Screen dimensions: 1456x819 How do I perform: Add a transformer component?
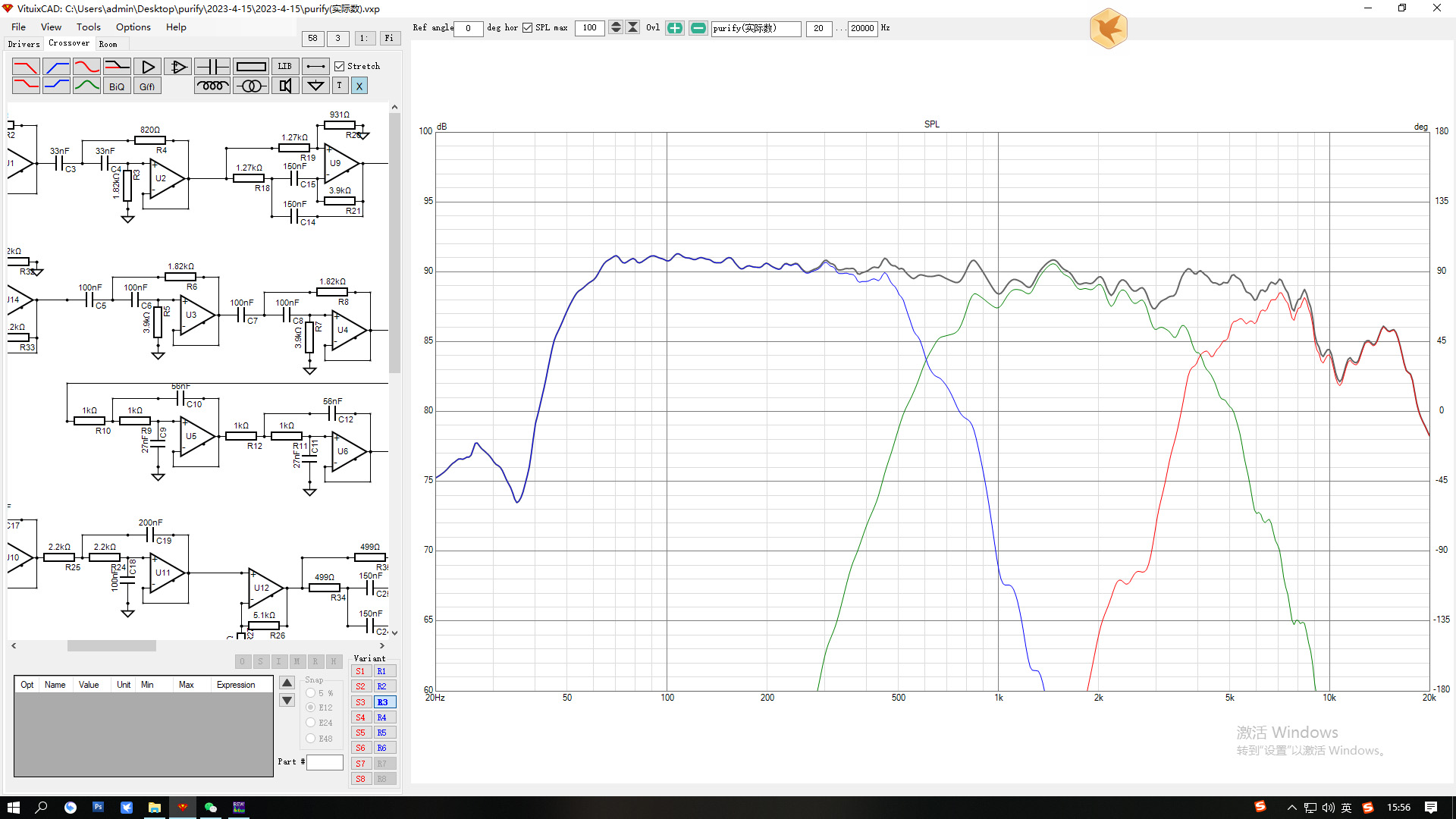[x=251, y=86]
